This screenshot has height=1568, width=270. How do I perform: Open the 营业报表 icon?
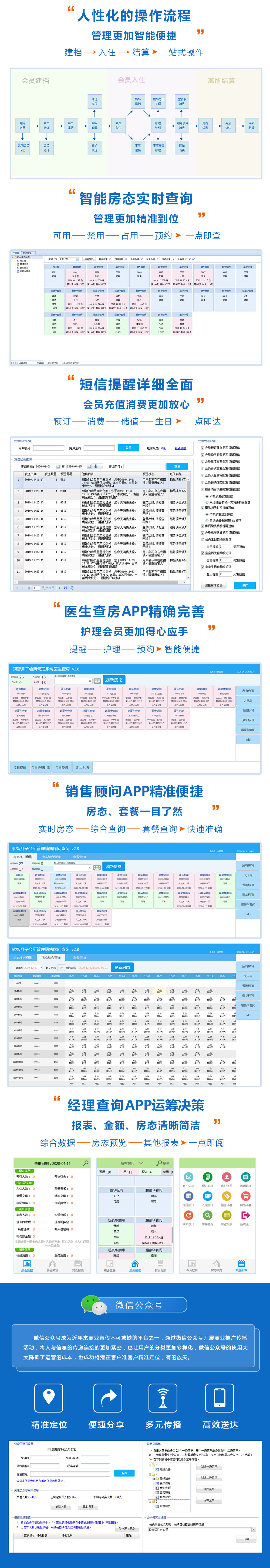(227, 1216)
